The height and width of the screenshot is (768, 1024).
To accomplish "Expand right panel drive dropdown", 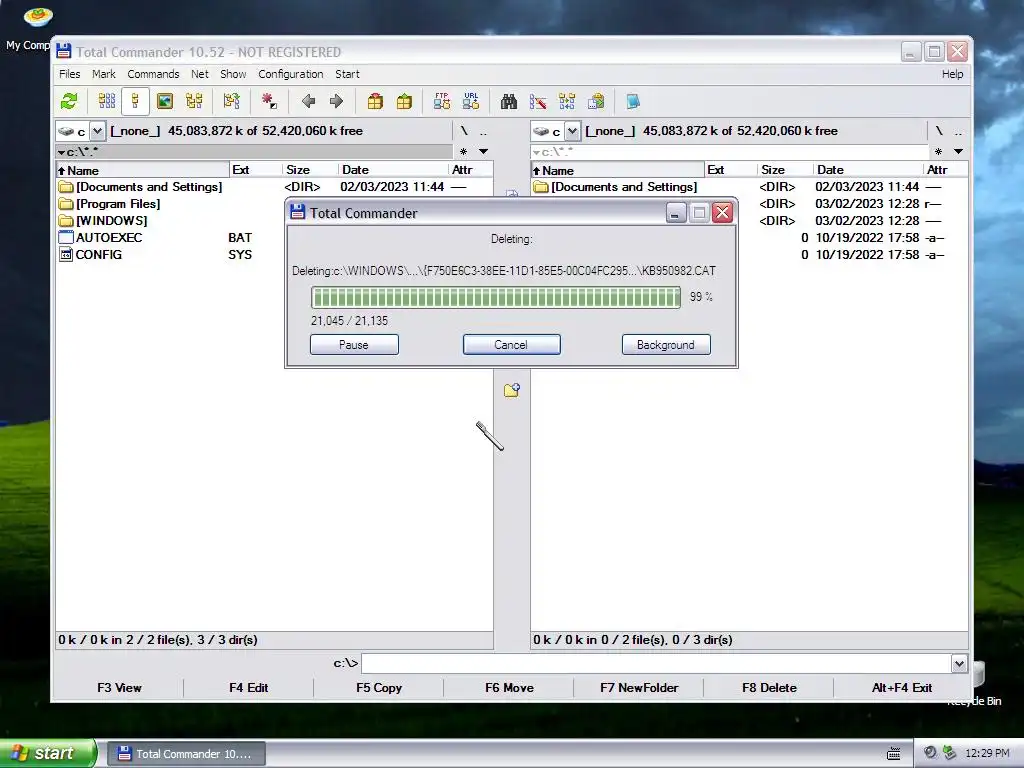I will 572,131.
